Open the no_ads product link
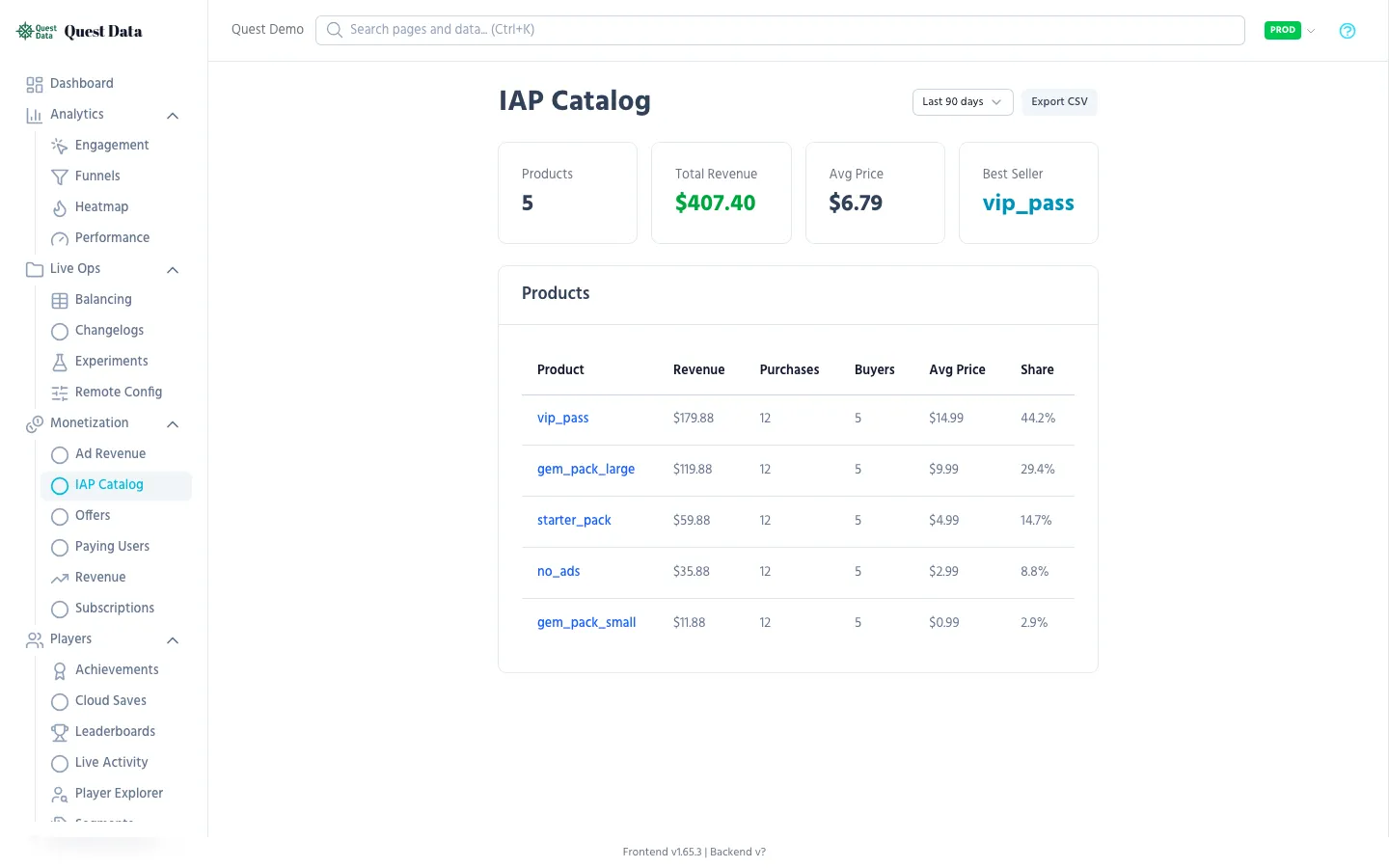This screenshot has height=868, width=1389. point(558,572)
